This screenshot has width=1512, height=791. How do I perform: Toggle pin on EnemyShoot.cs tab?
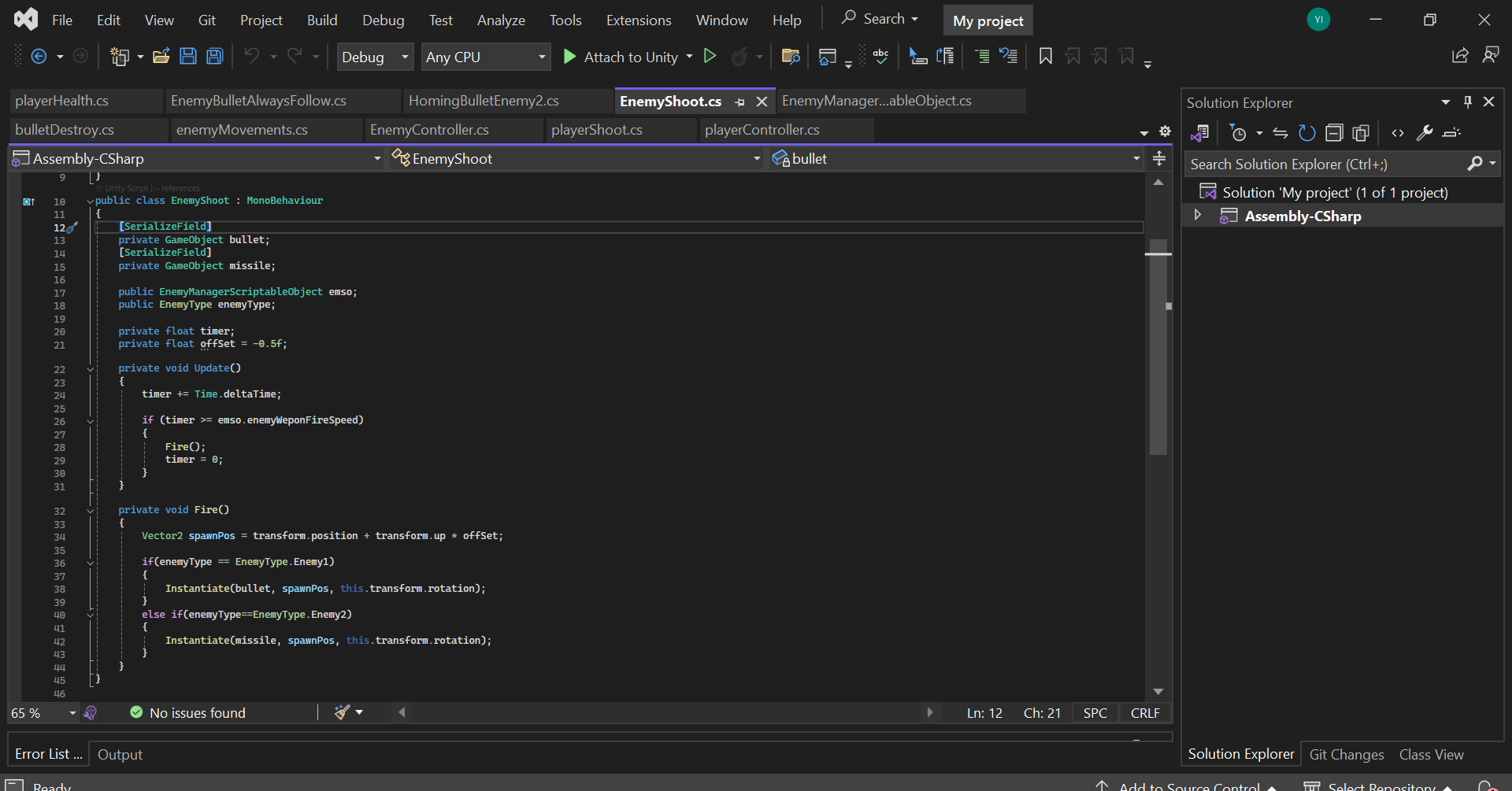pyautogui.click(x=739, y=102)
